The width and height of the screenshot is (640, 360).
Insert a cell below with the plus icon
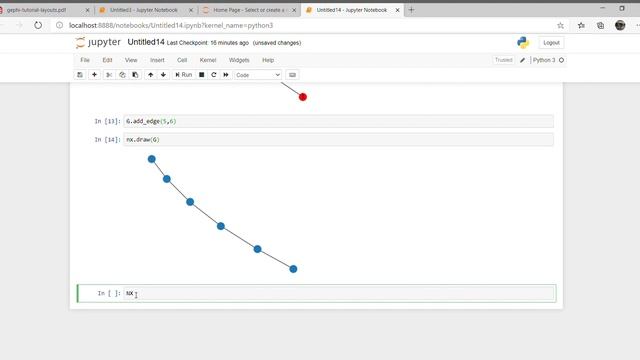[94, 75]
